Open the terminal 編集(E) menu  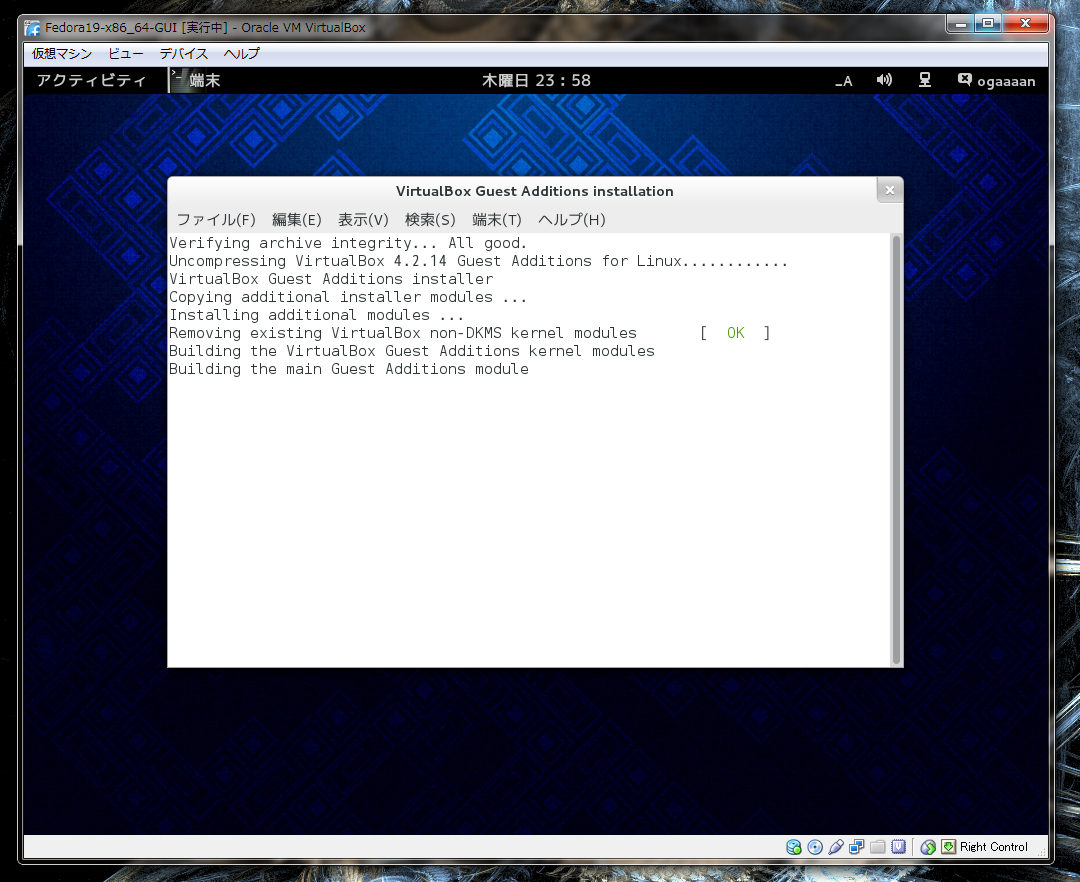pos(297,220)
